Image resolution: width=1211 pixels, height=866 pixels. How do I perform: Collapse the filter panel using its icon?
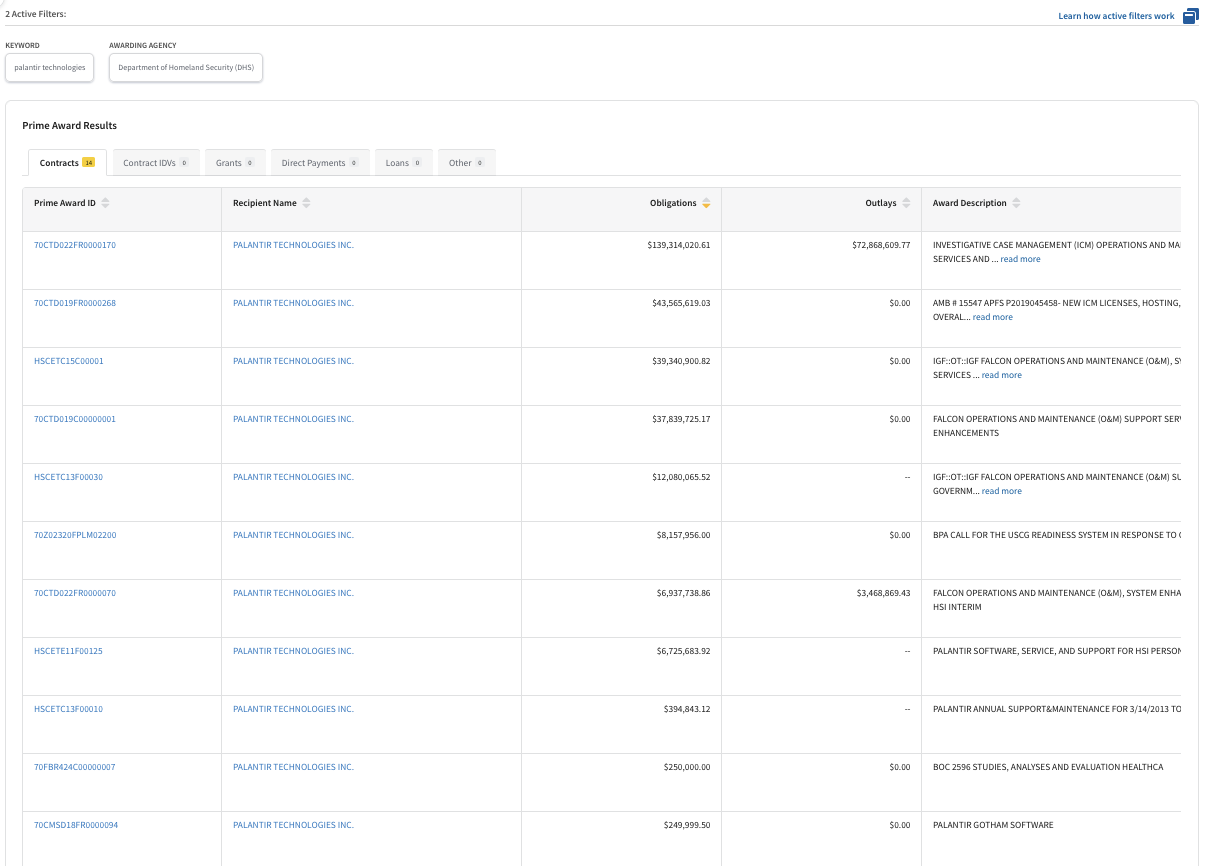(x=1190, y=16)
